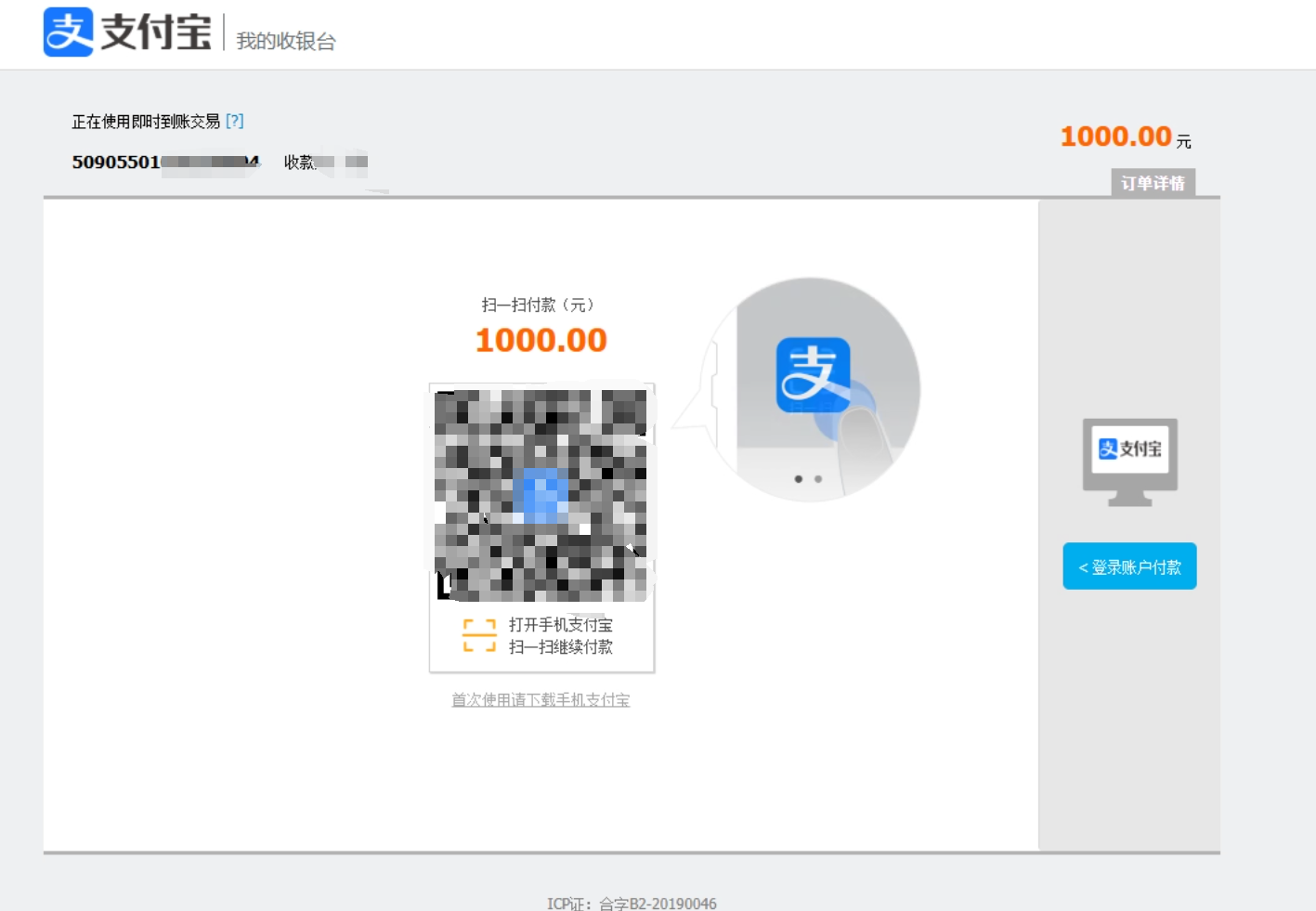Open the 首次使用请下载手机支付宝 link

click(540, 700)
